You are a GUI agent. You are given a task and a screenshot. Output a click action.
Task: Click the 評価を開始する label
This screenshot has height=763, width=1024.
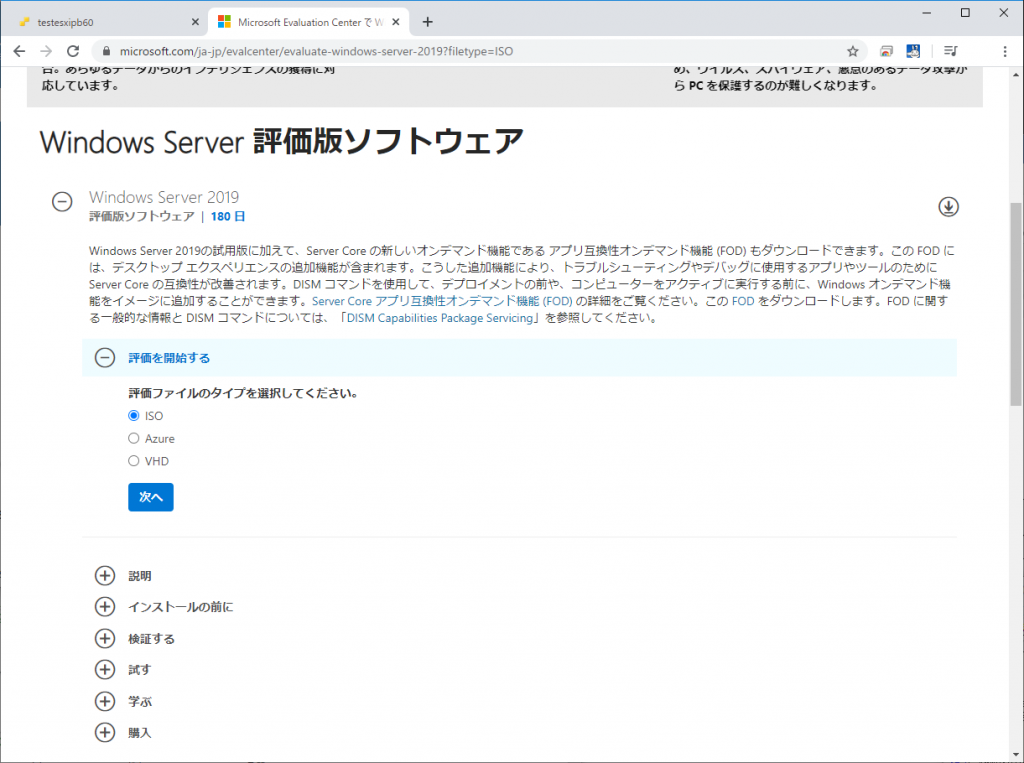coord(169,358)
